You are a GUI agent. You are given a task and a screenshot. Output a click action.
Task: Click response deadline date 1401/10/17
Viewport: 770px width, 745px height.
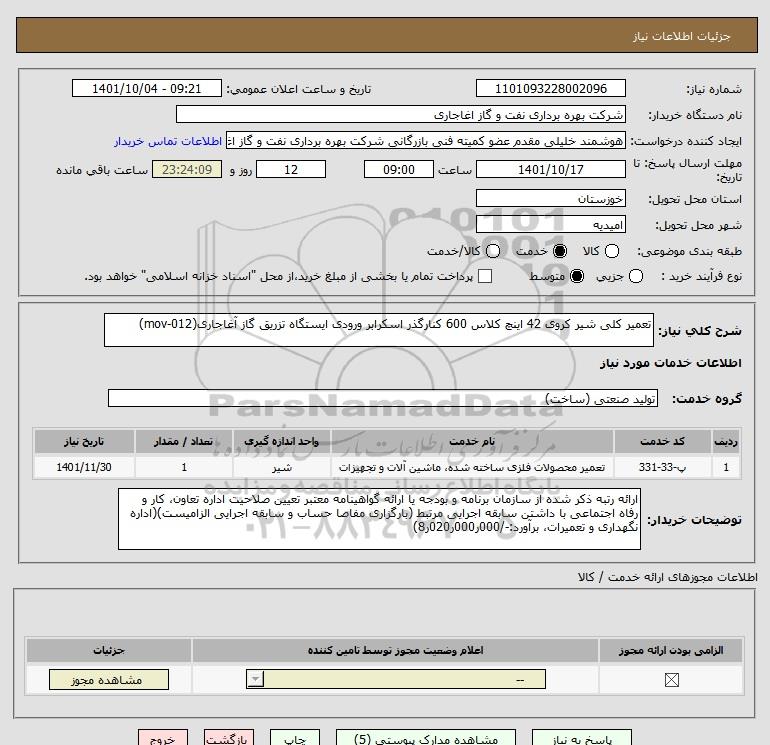(x=550, y=169)
